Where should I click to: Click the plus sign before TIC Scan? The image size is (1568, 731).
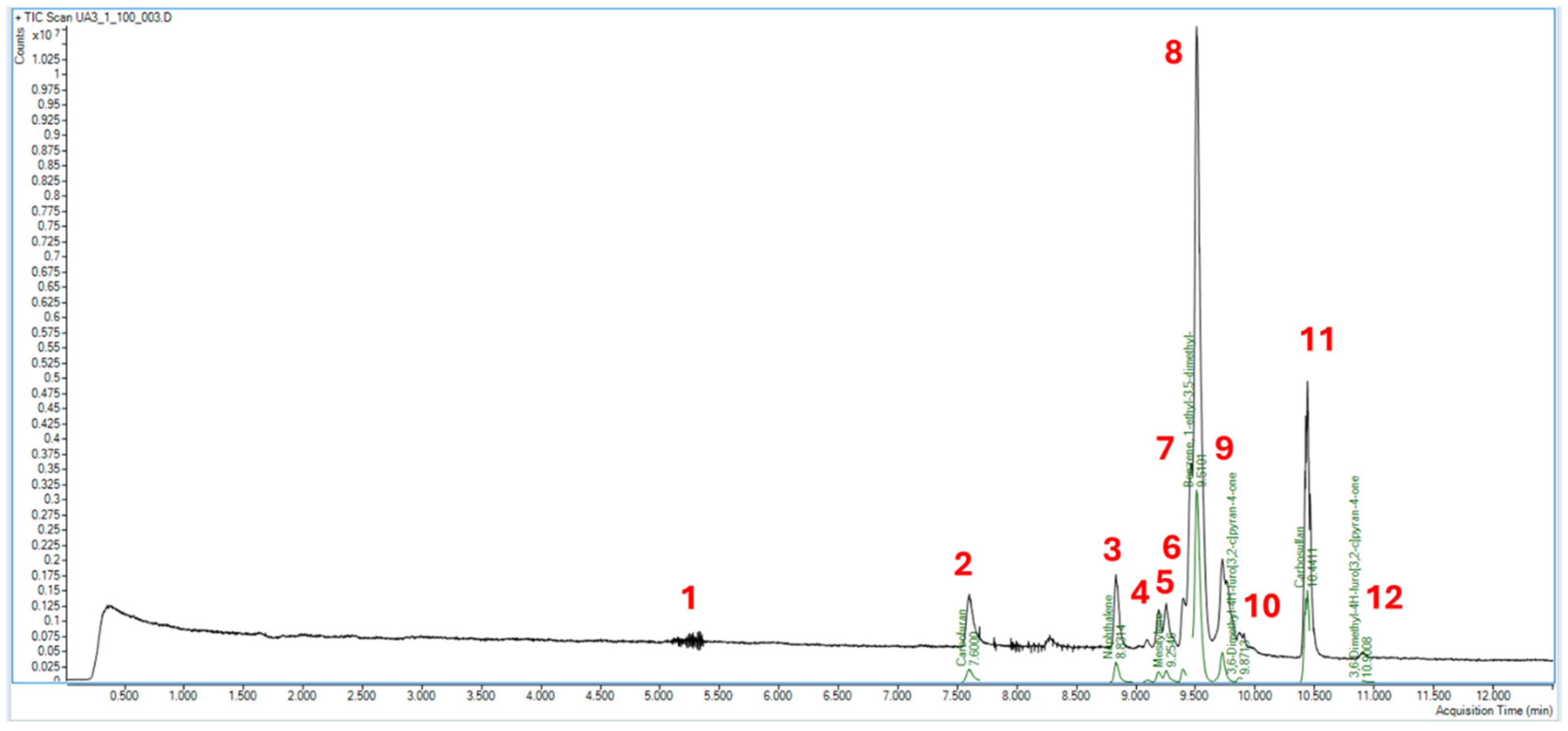pos(18,17)
